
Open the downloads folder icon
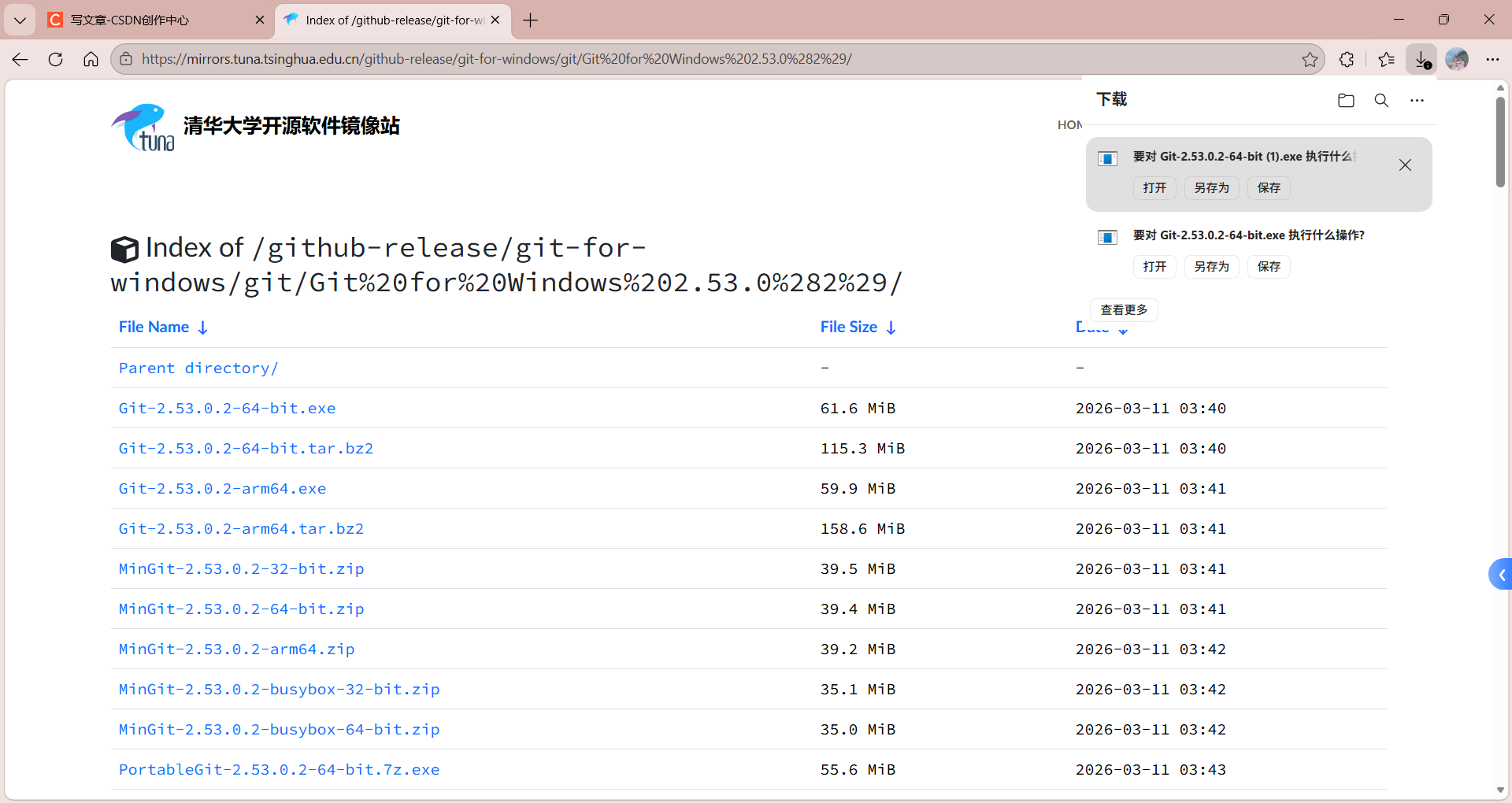1346,100
